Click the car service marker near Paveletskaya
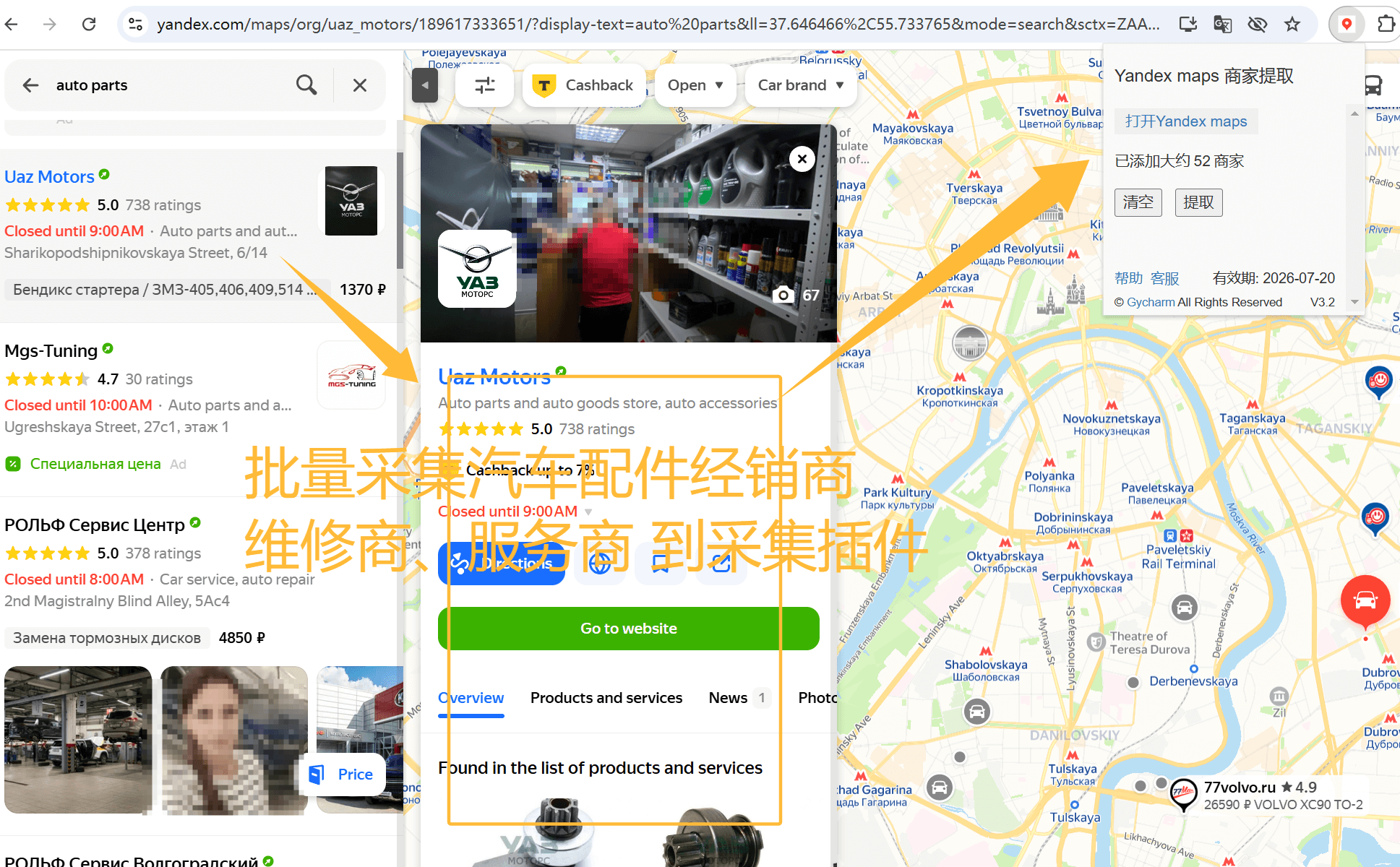 [x=1185, y=608]
